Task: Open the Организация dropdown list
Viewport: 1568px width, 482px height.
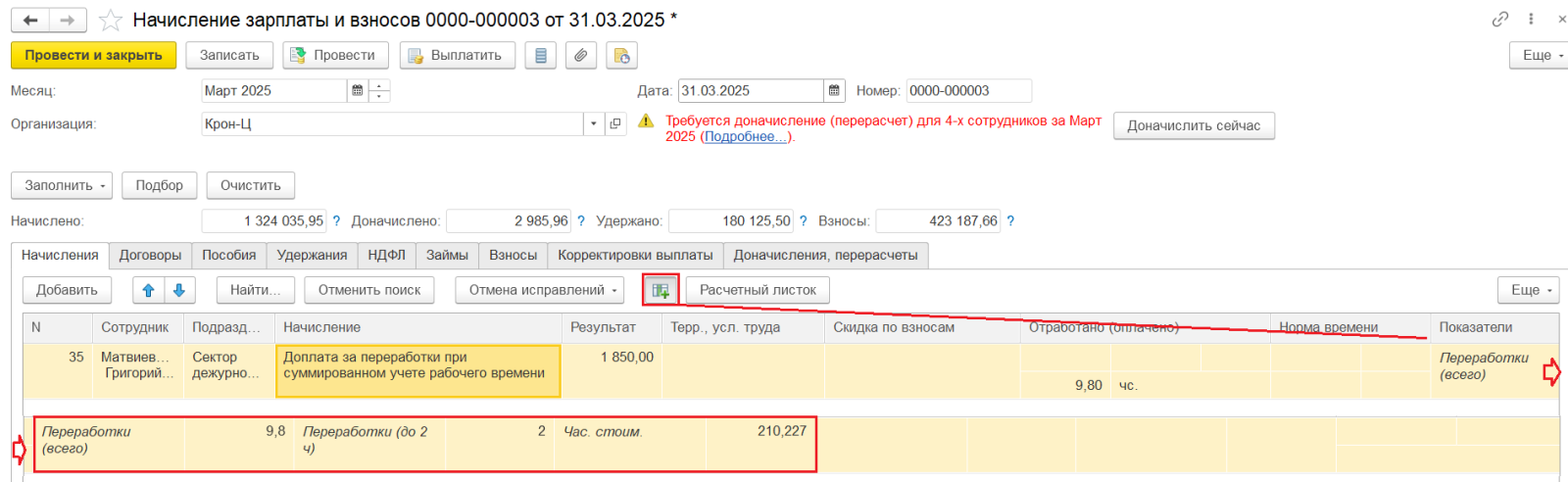Action: pos(593,124)
